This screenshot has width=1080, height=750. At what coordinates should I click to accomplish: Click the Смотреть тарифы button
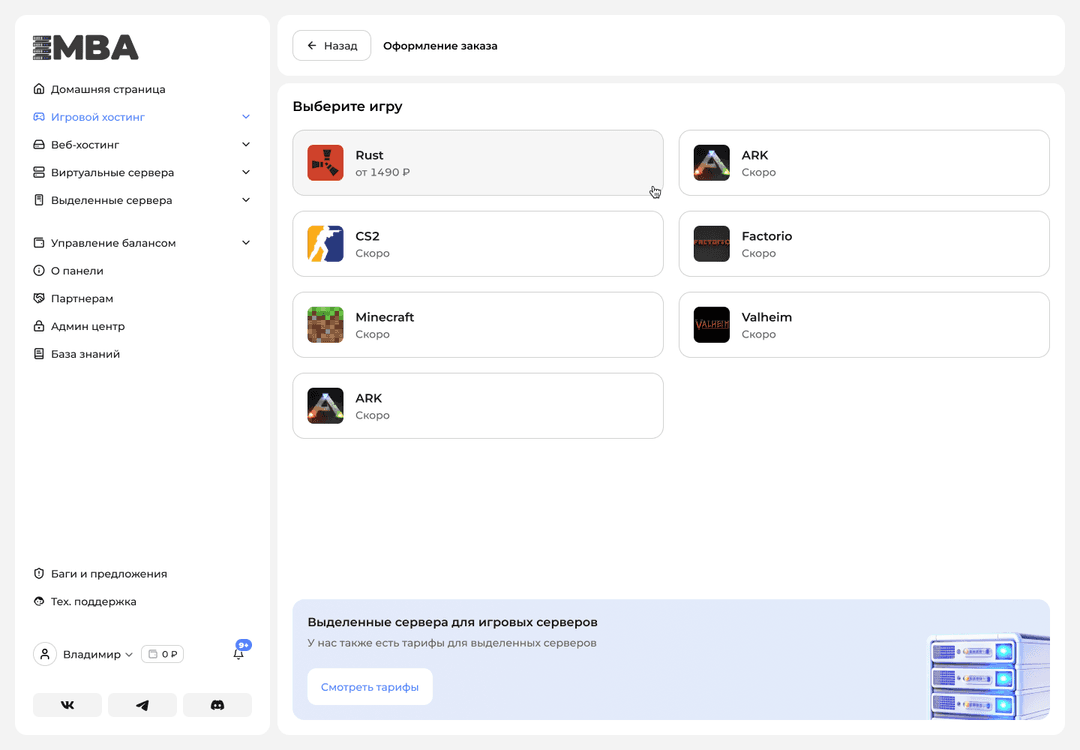[x=369, y=687]
